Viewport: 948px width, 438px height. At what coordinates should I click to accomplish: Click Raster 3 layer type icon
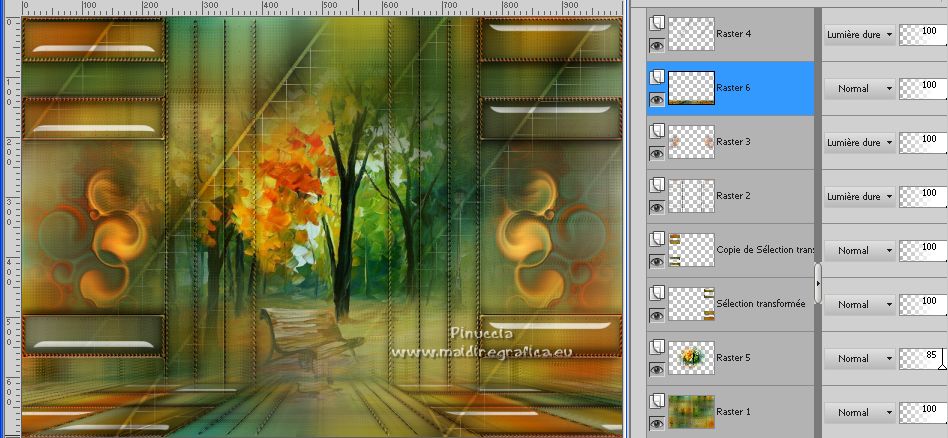pyautogui.click(x=657, y=131)
